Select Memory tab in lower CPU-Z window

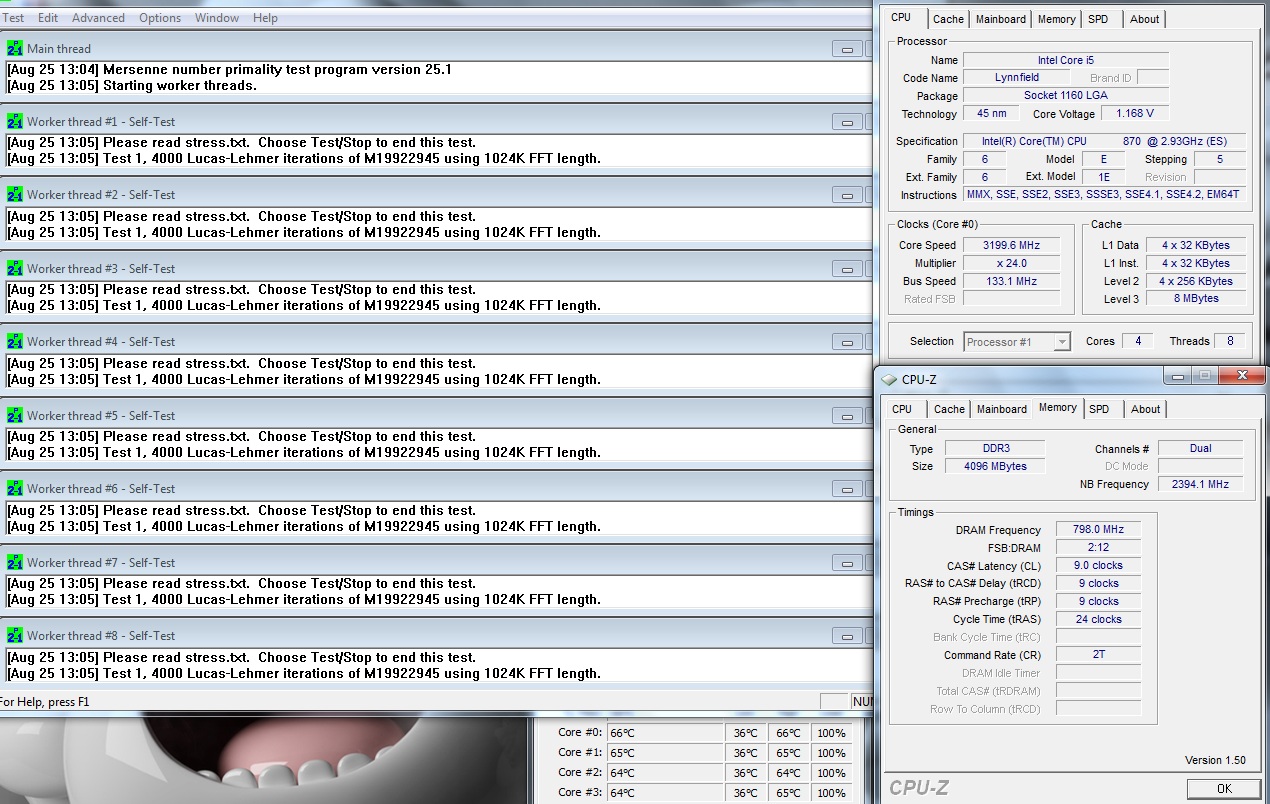pyautogui.click(x=1058, y=407)
